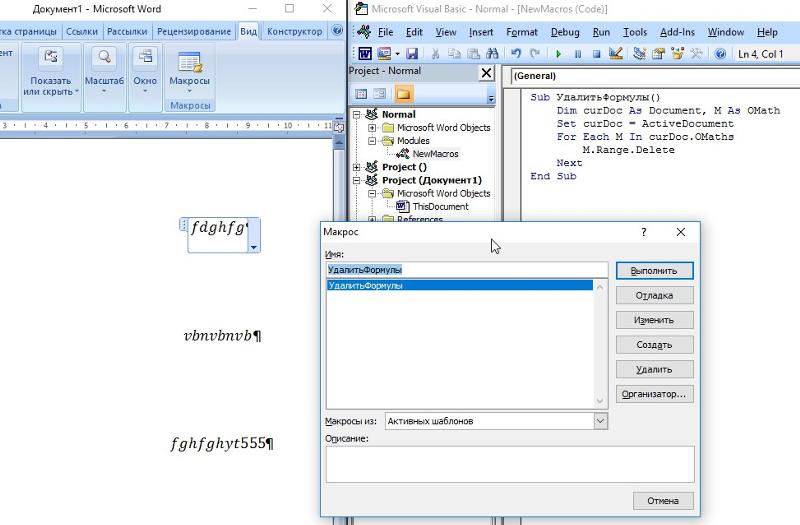
Task: Open Object Browser icon in VBA toolbar
Action: click(677, 53)
